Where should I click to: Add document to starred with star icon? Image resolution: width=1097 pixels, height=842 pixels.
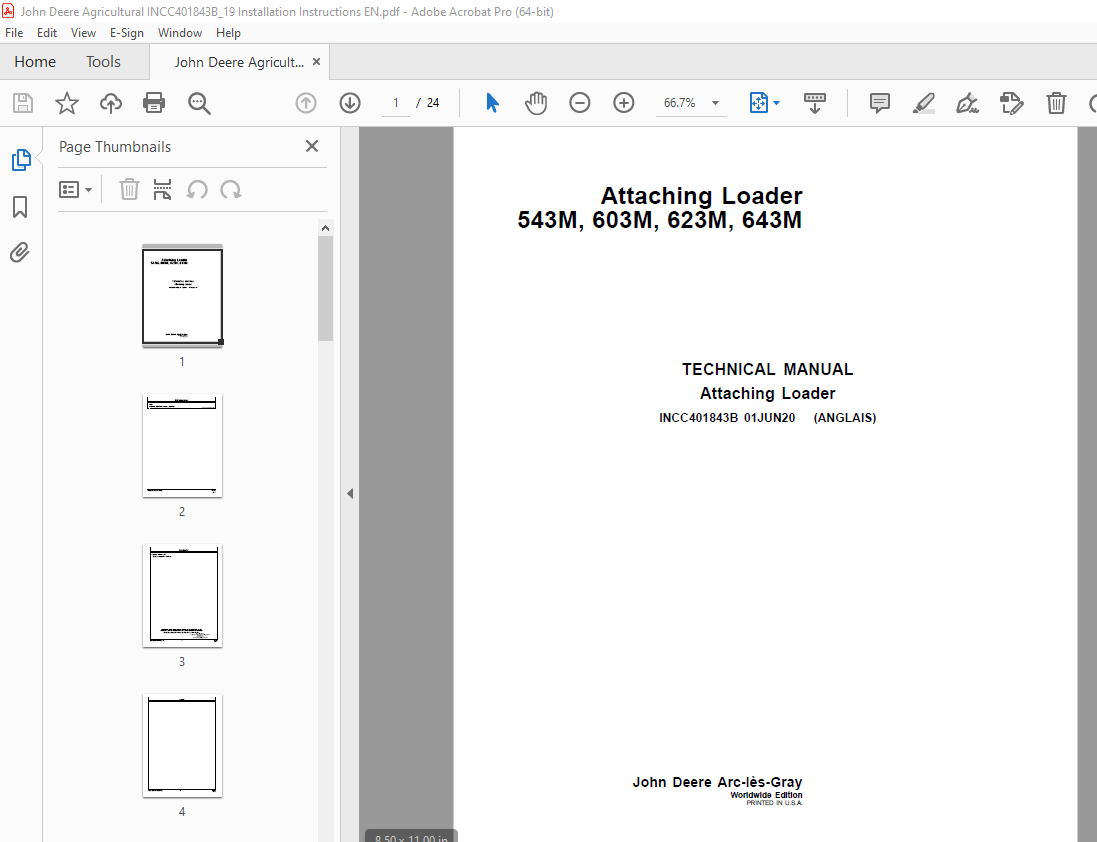tap(66, 103)
